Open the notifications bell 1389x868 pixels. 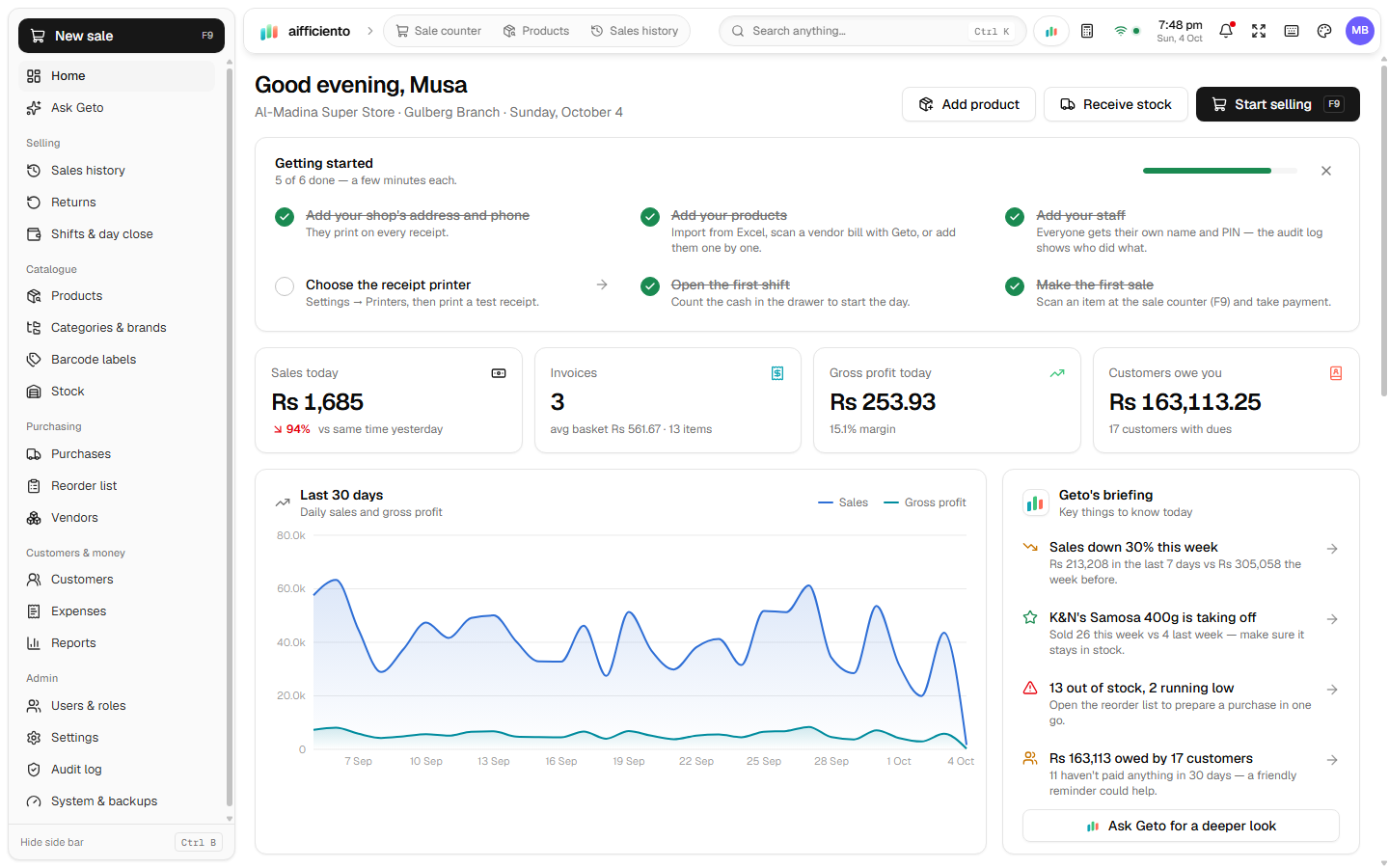click(1226, 31)
